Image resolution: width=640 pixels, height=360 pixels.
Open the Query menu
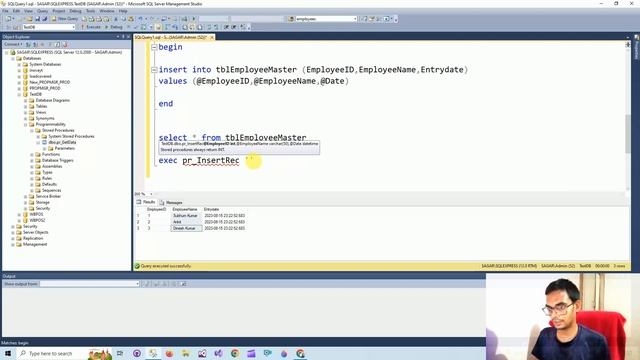[42, 11]
